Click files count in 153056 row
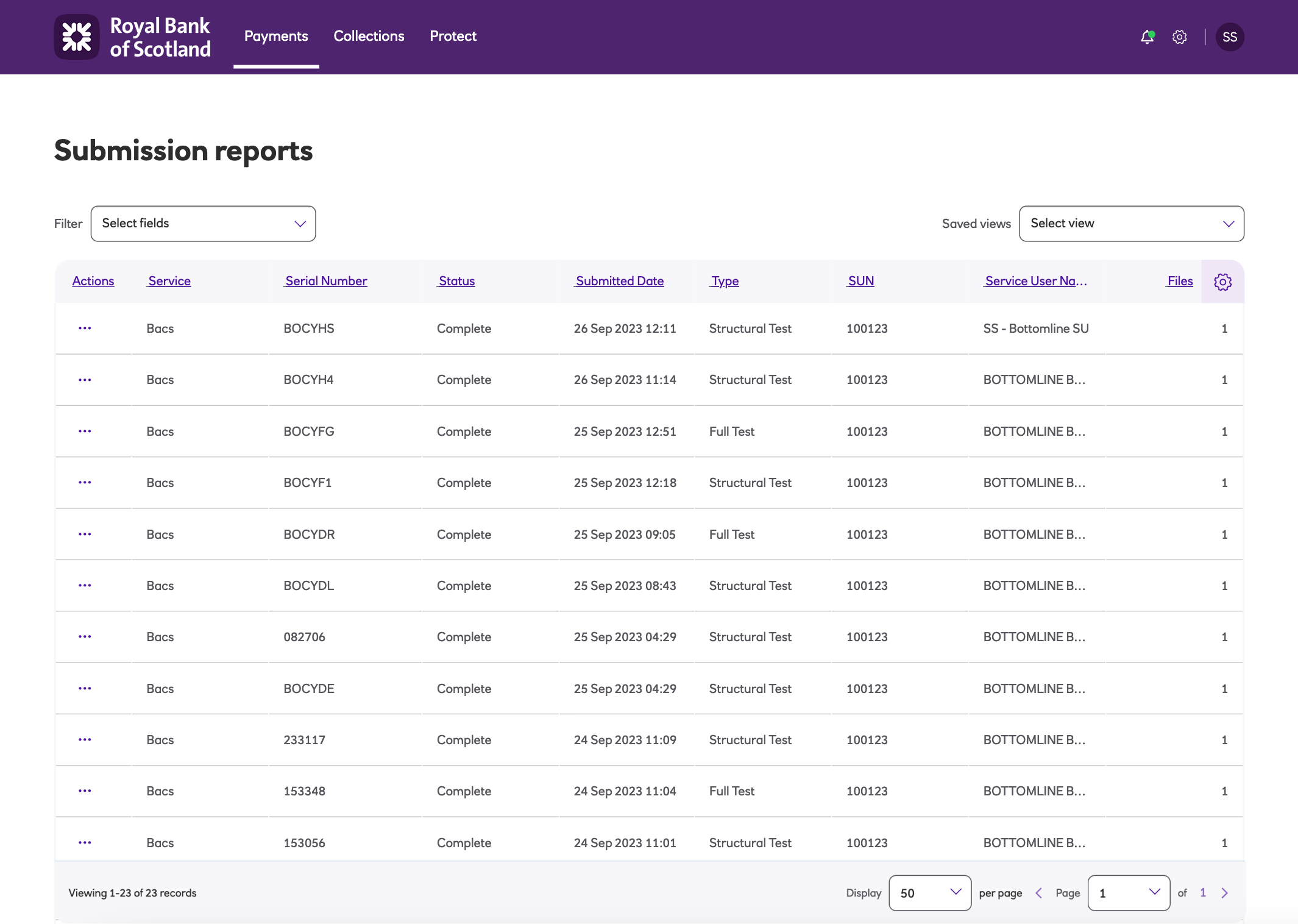 tap(1224, 843)
